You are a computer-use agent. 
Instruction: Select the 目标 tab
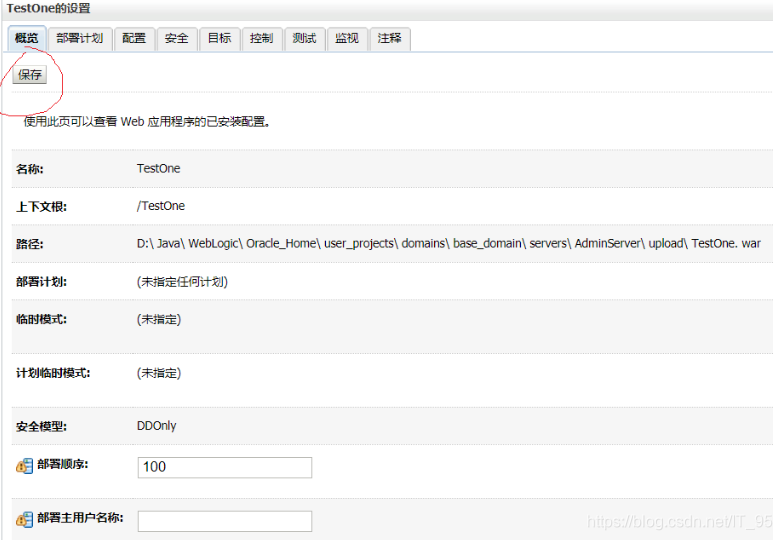click(x=219, y=38)
